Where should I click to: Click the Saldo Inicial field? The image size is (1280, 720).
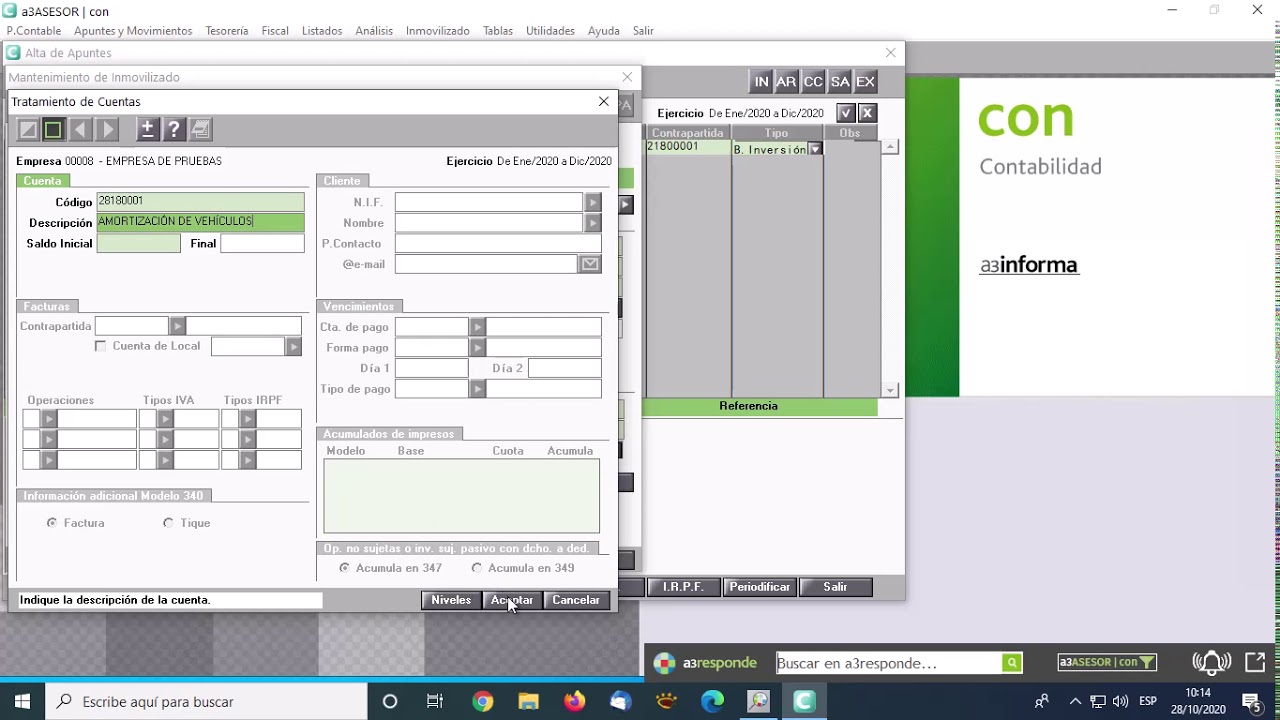pyautogui.click(x=139, y=244)
